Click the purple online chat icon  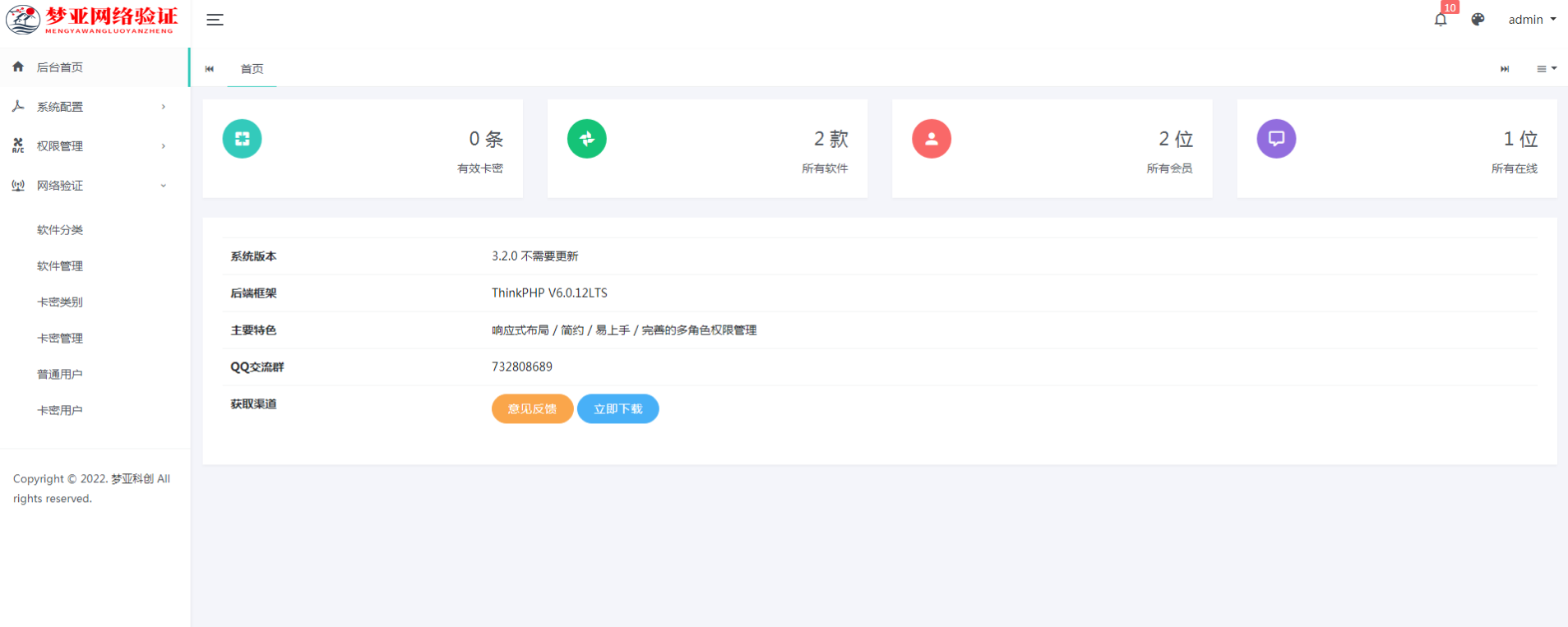(x=1275, y=139)
